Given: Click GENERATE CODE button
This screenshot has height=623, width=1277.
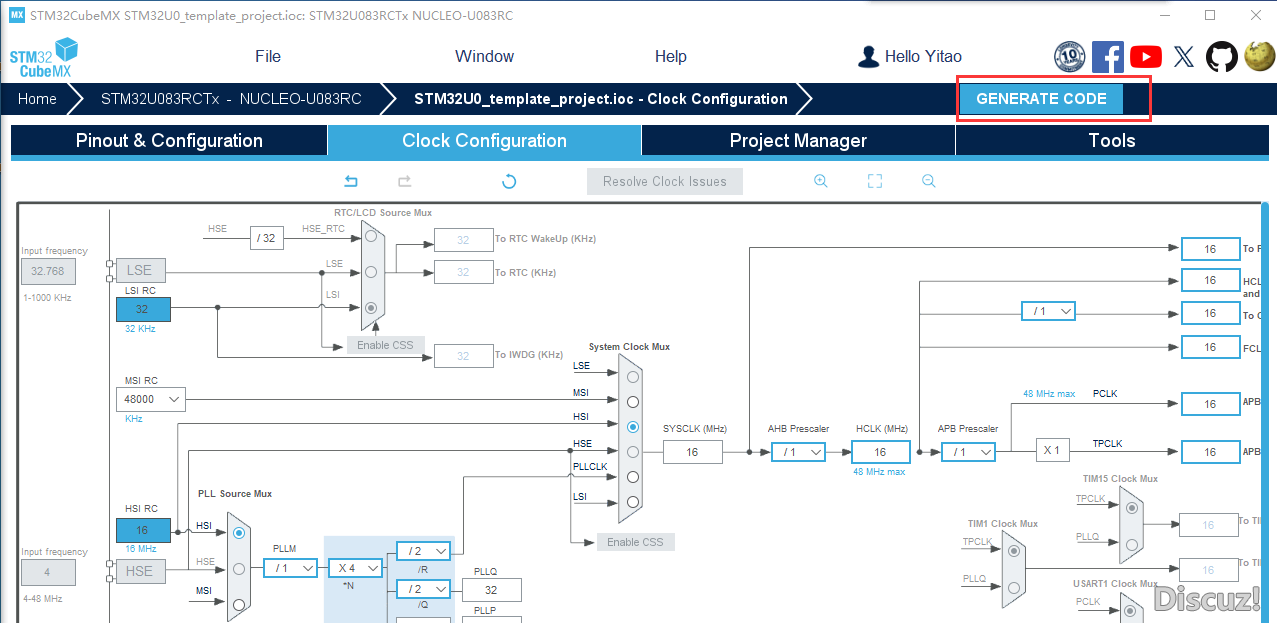Looking at the screenshot, I should pos(1041,99).
